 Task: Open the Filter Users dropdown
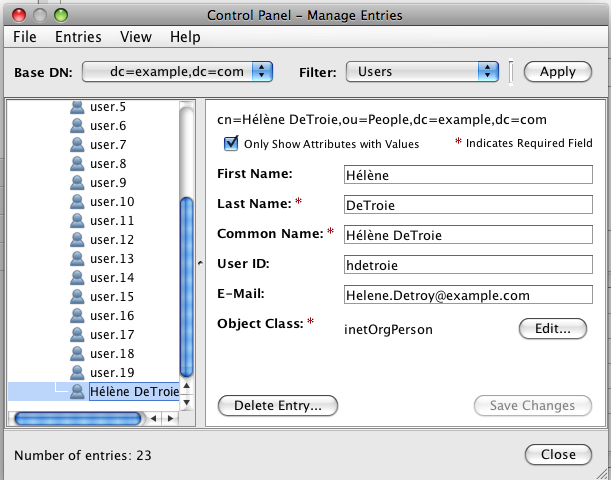(x=422, y=71)
